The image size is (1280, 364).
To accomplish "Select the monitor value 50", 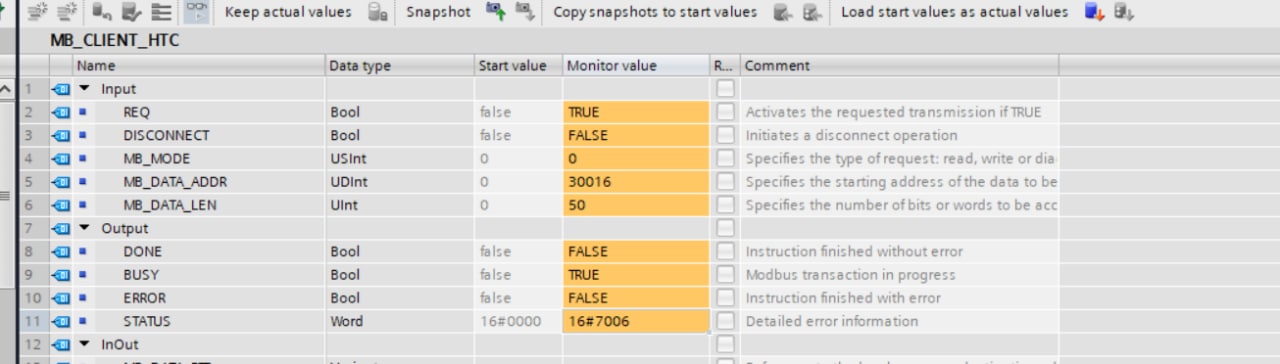I will click(636, 204).
